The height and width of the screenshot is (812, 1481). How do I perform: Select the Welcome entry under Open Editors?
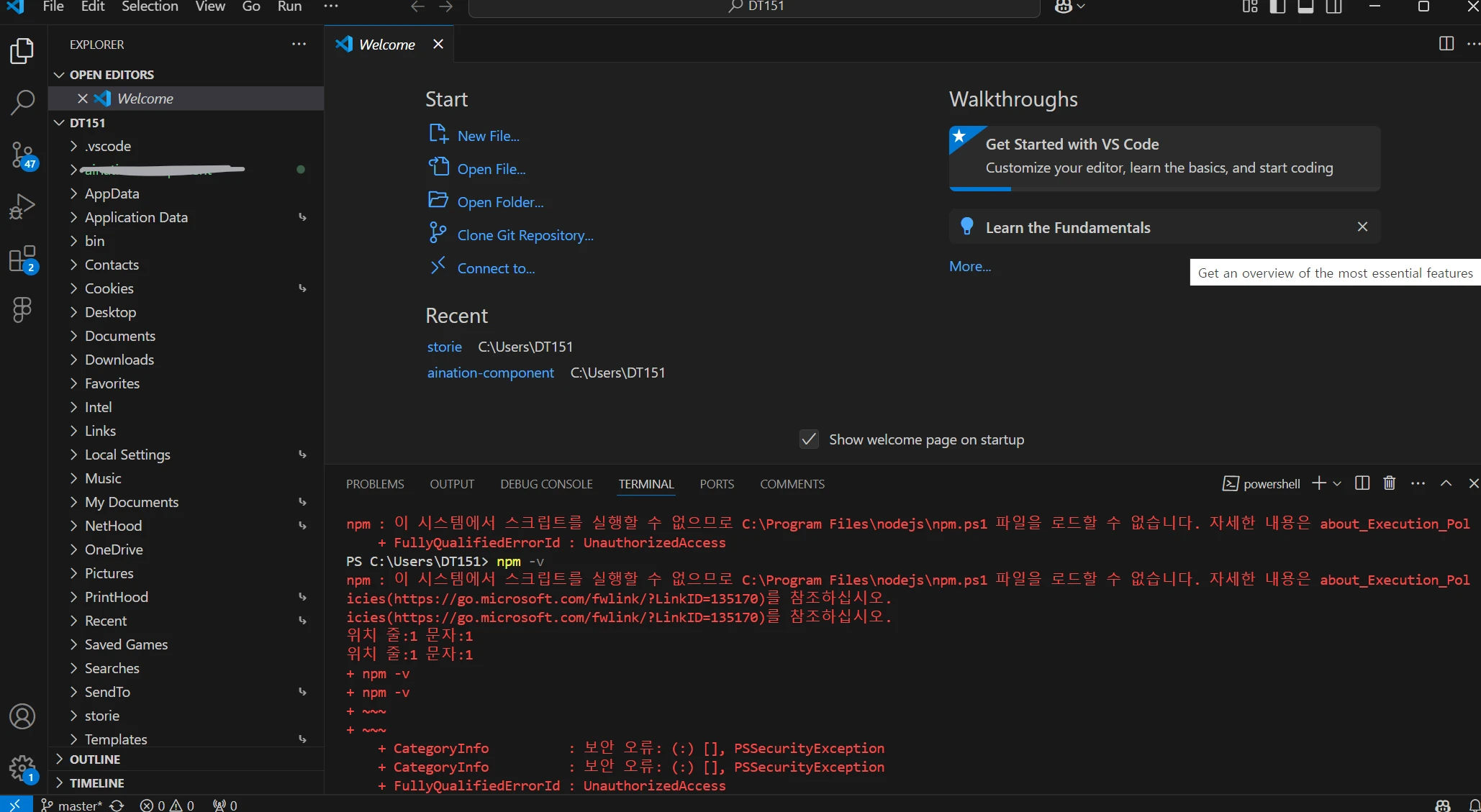tap(186, 99)
